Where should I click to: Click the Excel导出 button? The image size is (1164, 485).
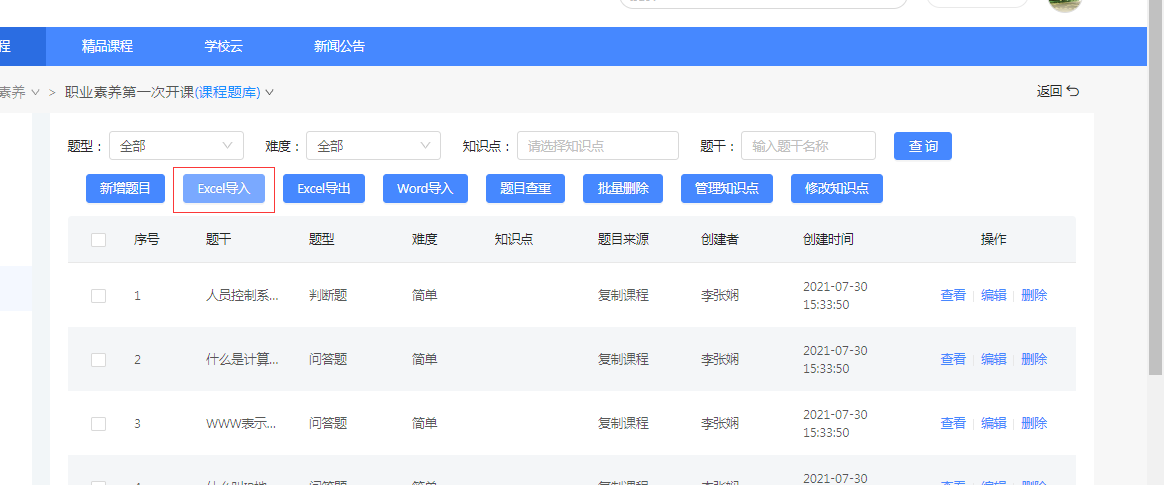pos(324,189)
